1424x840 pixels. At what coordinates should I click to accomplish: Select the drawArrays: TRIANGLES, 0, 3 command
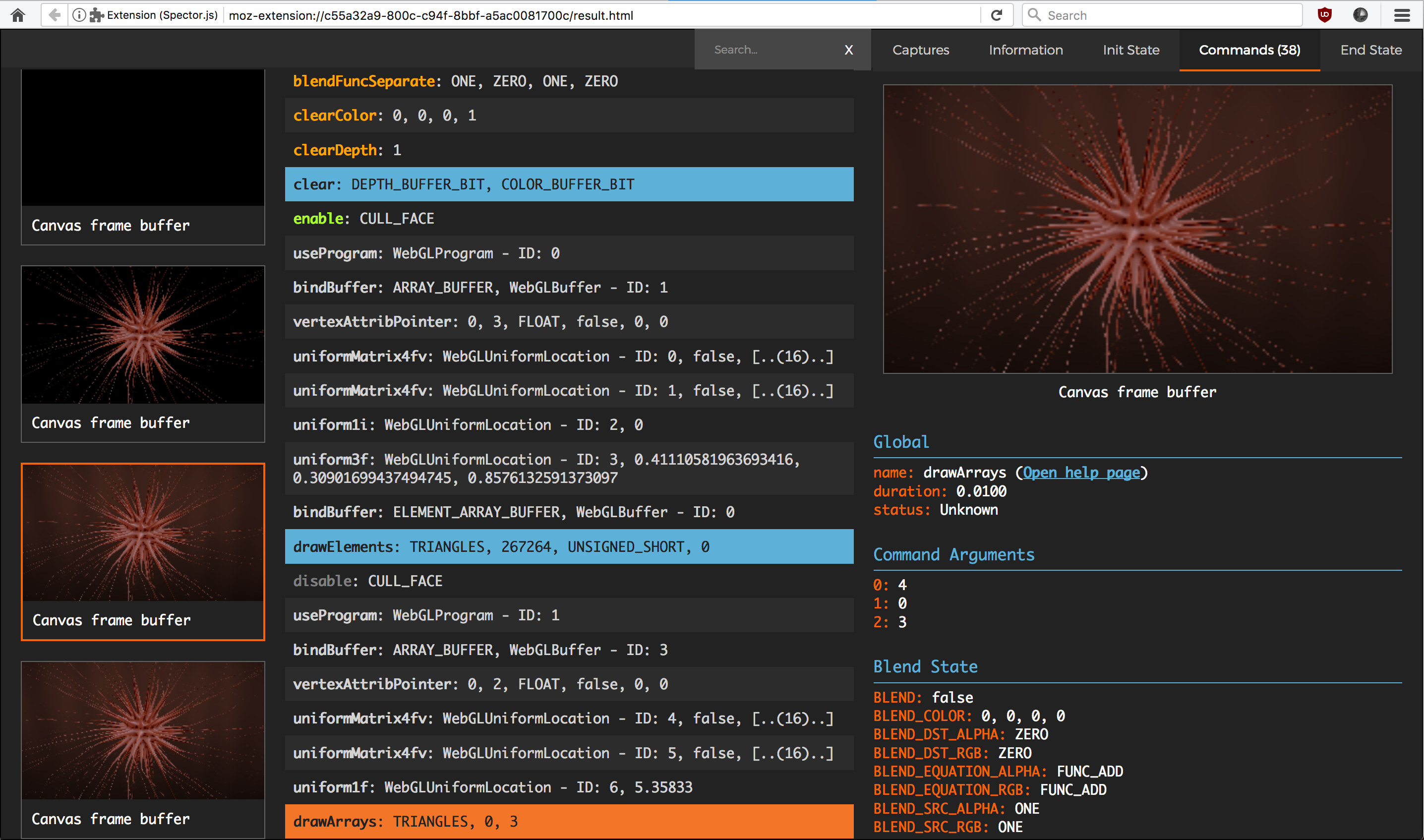click(569, 821)
